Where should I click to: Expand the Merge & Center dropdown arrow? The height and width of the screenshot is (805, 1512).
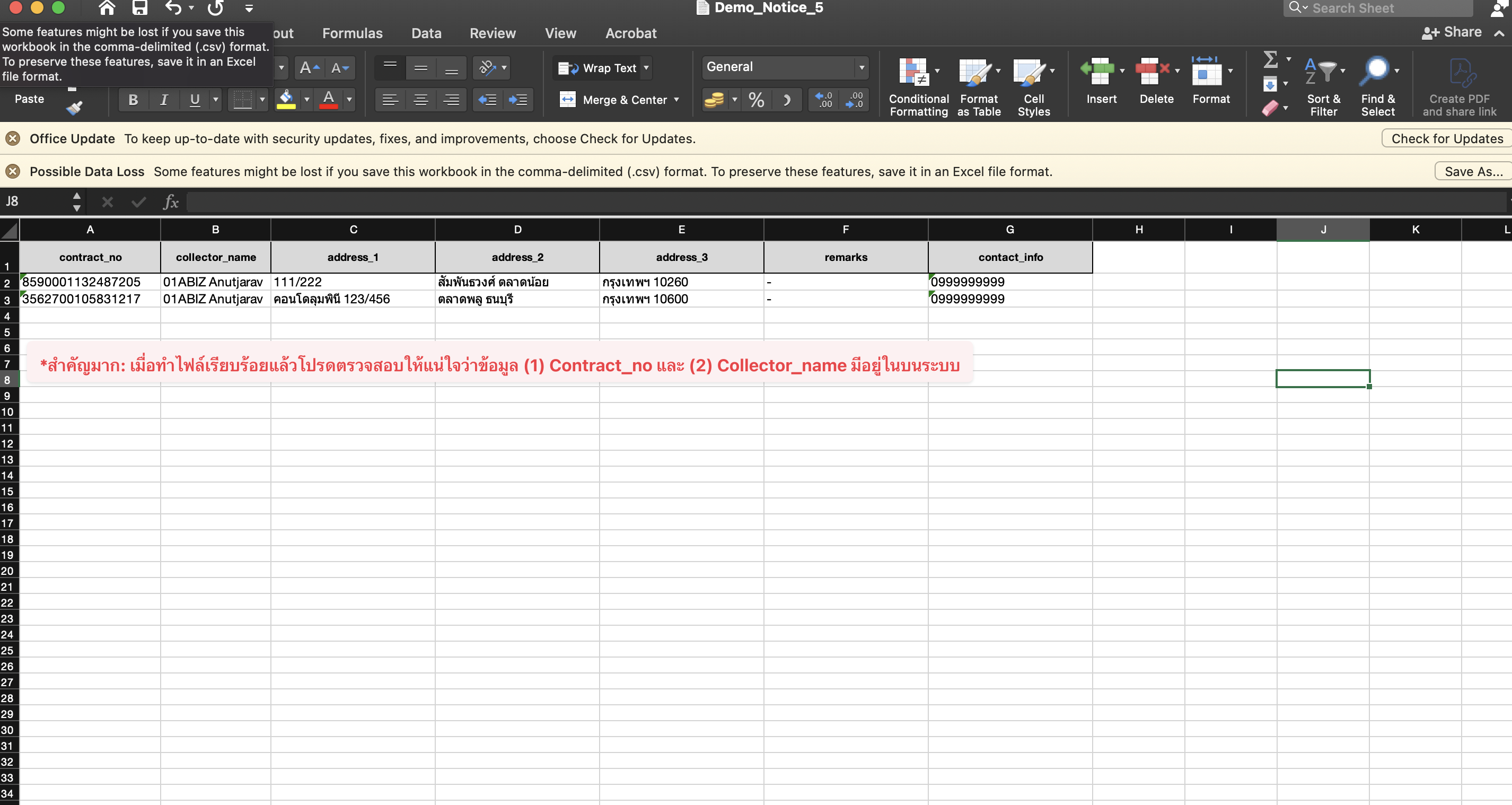[676, 100]
